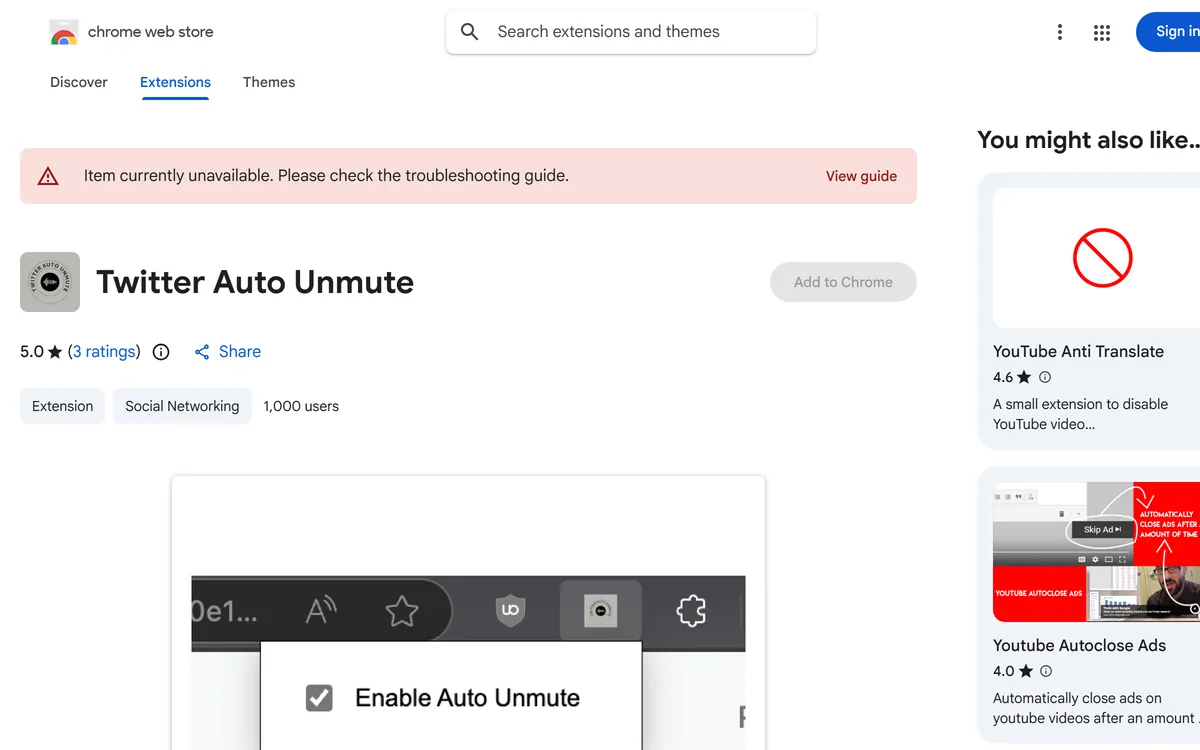Click the You might also like heading
The width and height of the screenshot is (1200, 750).
coord(1088,140)
